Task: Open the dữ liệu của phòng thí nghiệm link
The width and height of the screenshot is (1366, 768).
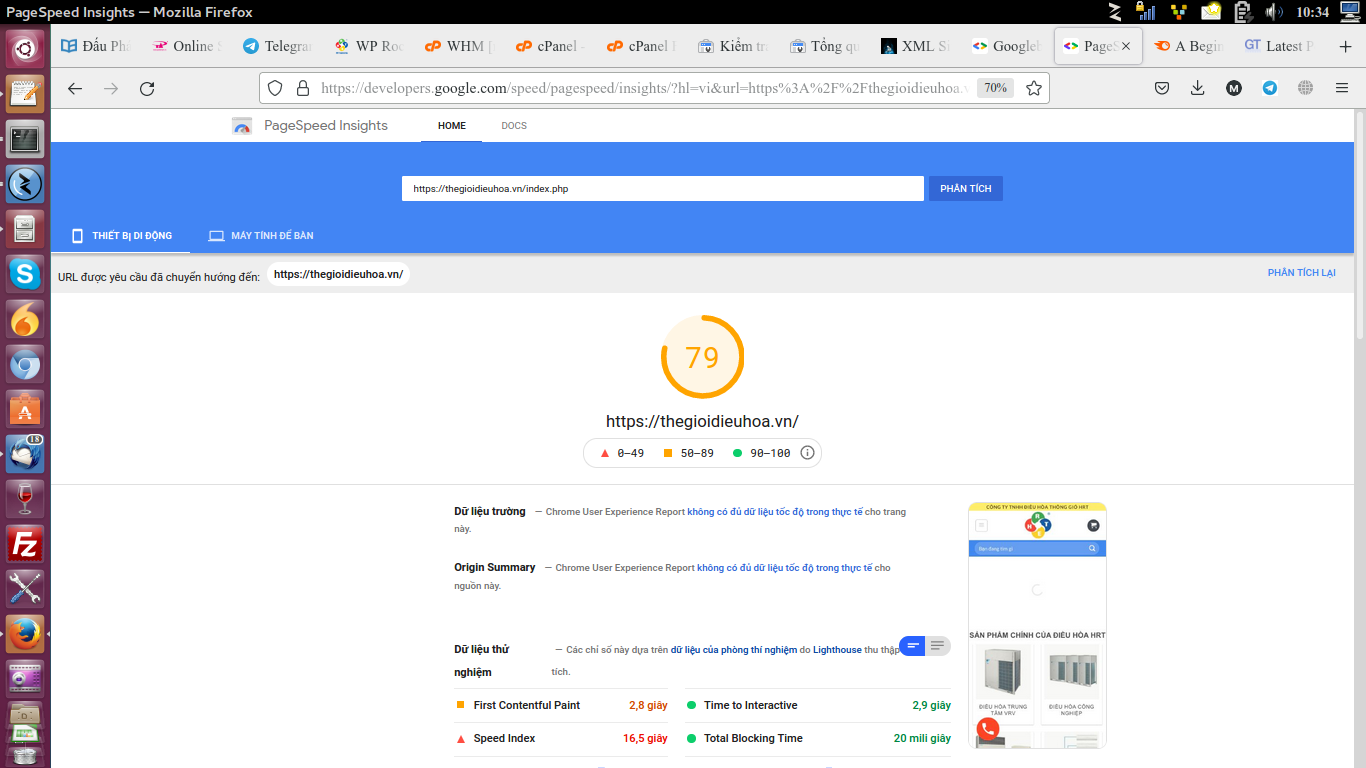Action: 734,650
